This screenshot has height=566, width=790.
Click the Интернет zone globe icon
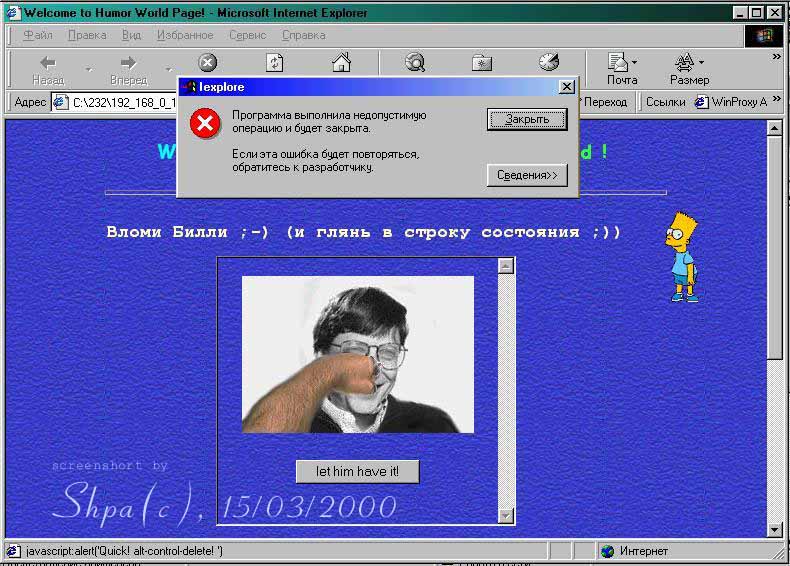[608, 551]
